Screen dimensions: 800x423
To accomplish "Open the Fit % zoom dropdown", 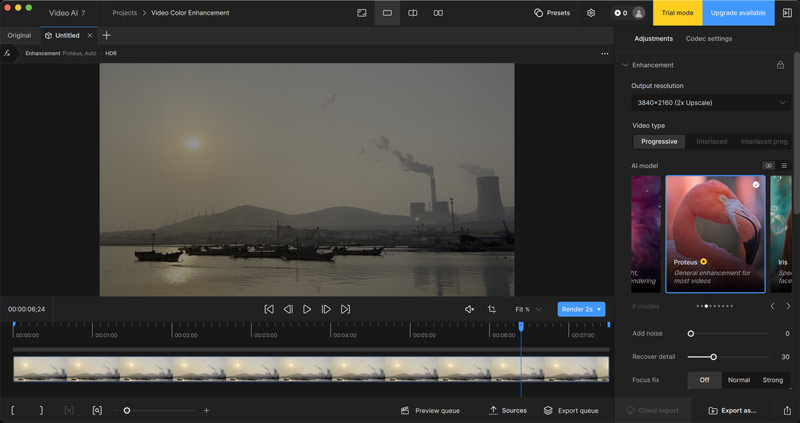I will coord(528,309).
